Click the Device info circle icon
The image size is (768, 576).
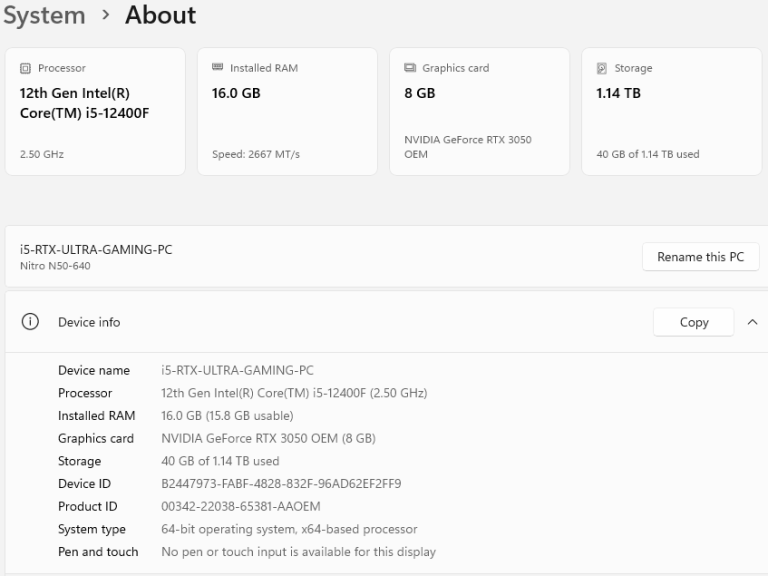(30, 322)
